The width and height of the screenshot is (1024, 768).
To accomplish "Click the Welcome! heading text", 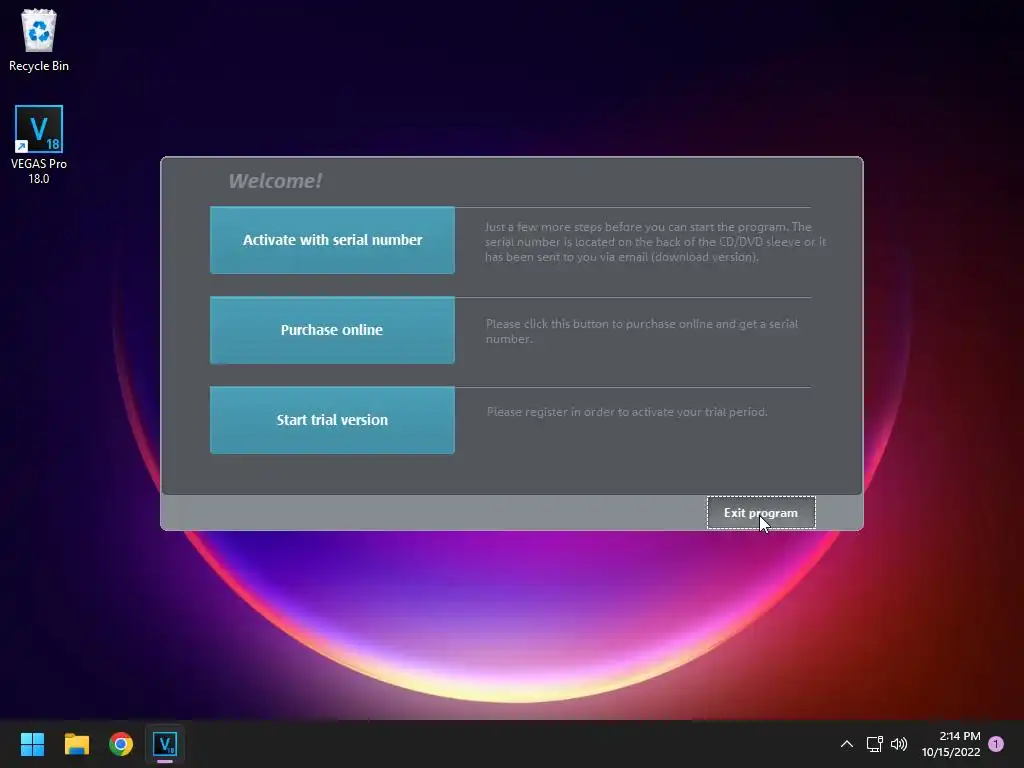I will coord(275,181).
